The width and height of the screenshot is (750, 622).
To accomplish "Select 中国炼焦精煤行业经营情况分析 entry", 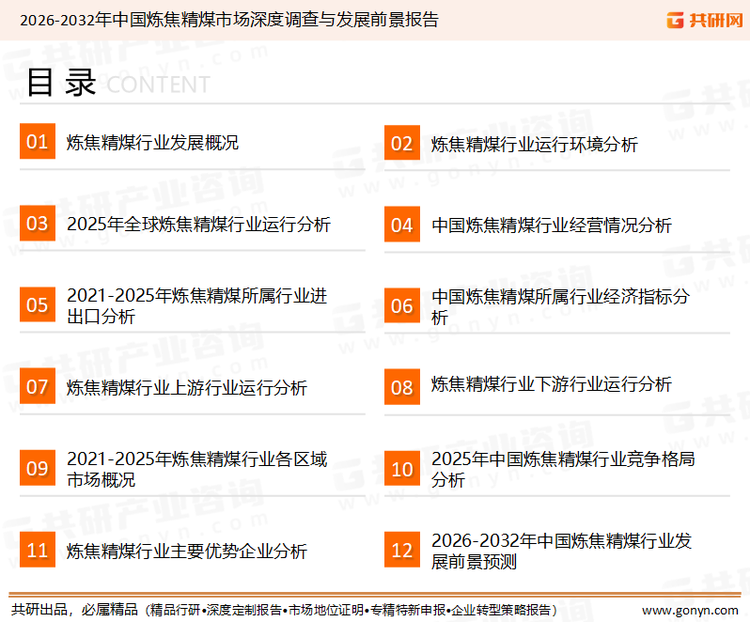I will pyautogui.click(x=551, y=224).
